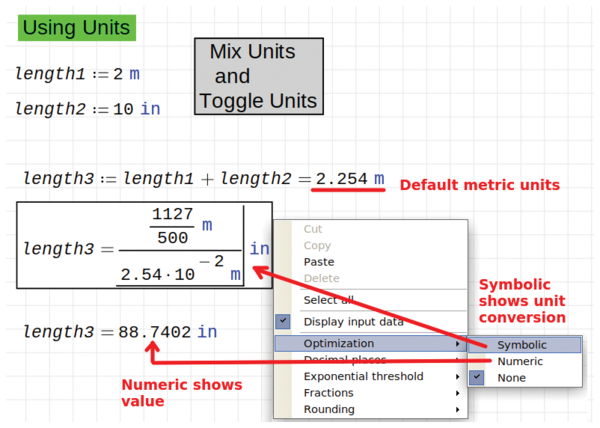Click the 2.254 m result value
Screen dimensions: 600x428
350,179
